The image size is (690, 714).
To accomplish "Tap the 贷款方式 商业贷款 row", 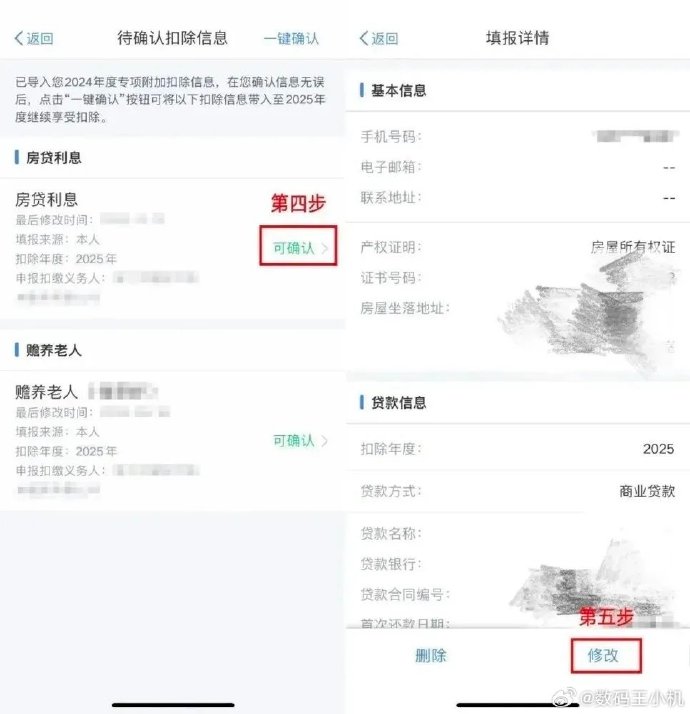I will [x=518, y=491].
